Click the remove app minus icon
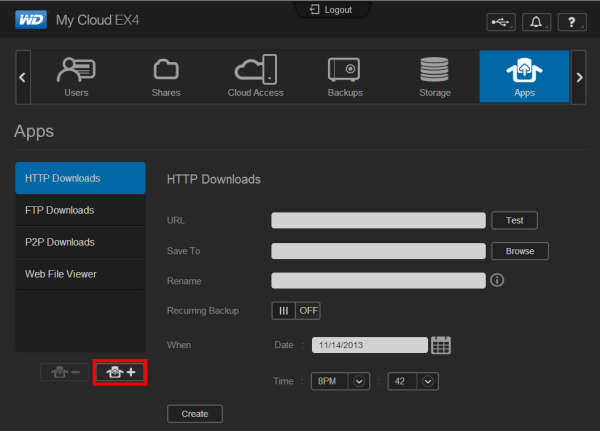This screenshot has width=600, height=431. (x=65, y=372)
